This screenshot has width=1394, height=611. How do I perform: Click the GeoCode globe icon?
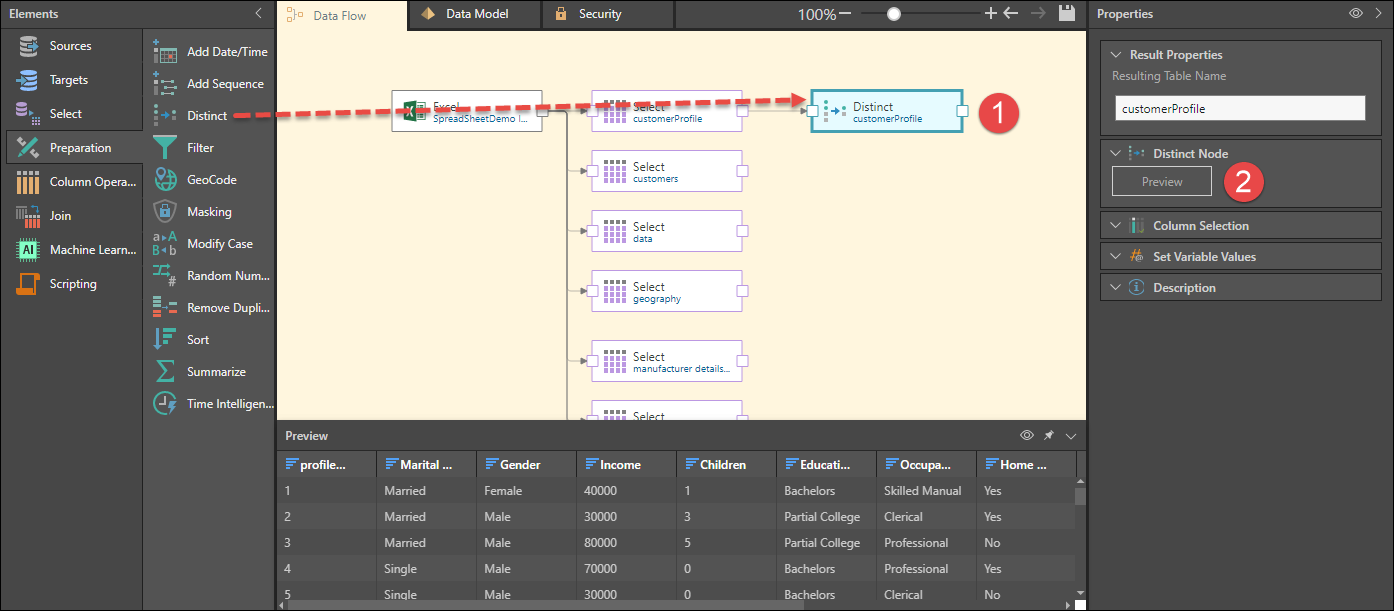[x=165, y=180]
